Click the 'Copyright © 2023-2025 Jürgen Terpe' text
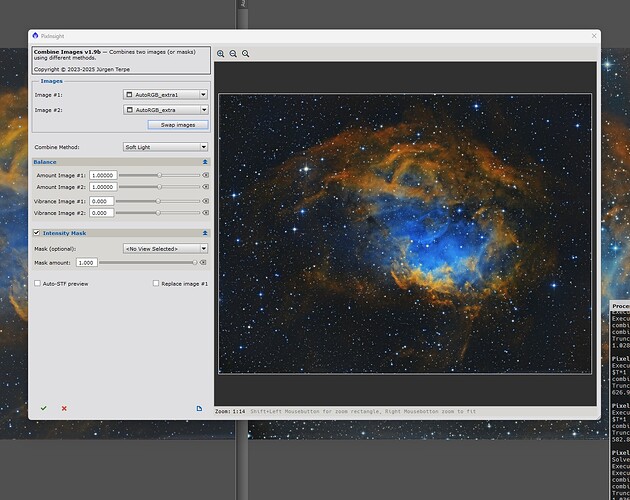 tap(82, 69)
